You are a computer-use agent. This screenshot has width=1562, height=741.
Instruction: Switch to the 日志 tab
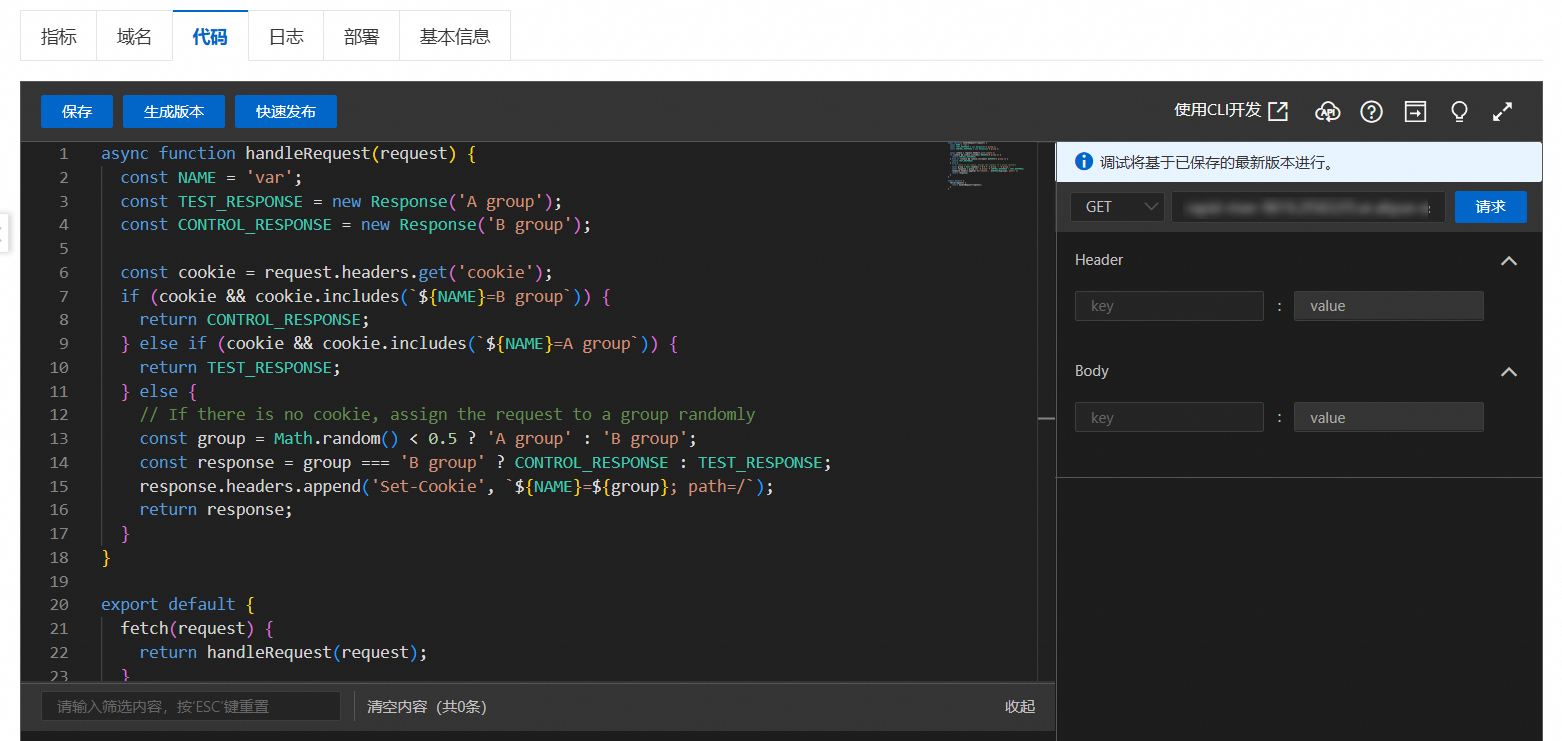tap(286, 37)
